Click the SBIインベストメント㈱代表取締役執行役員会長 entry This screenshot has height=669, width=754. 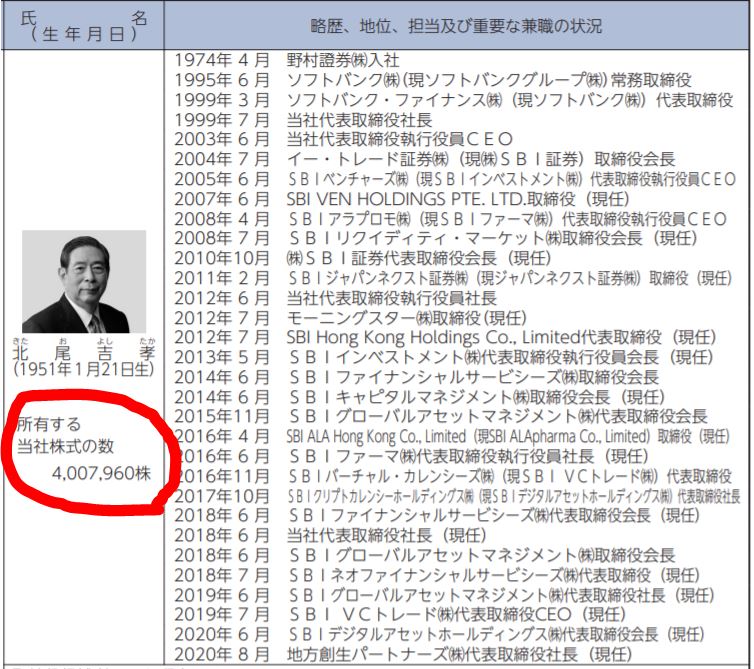[x=500, y=357]
